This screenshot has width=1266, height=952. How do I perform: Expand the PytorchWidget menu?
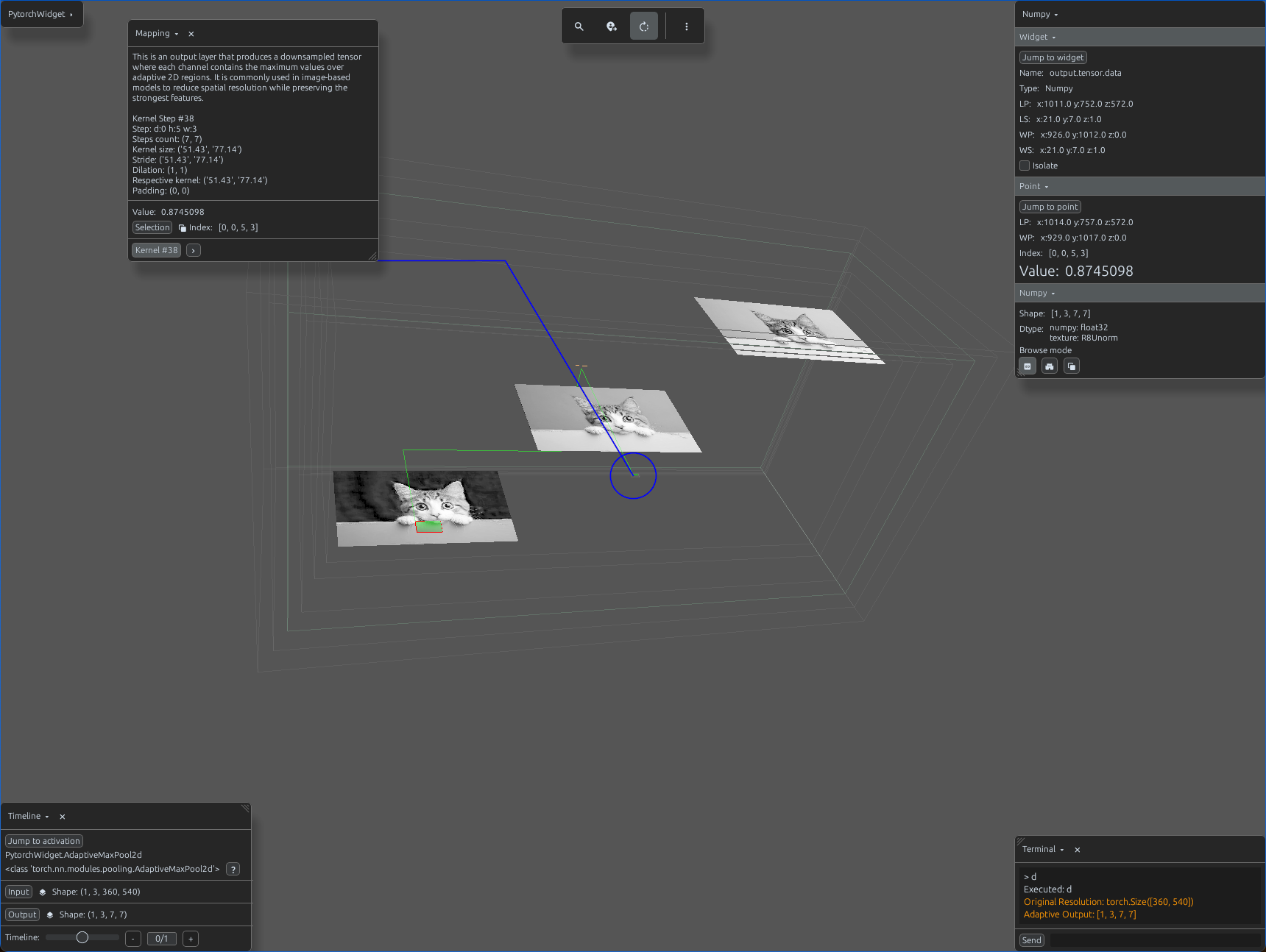click(x=40, y=14)
